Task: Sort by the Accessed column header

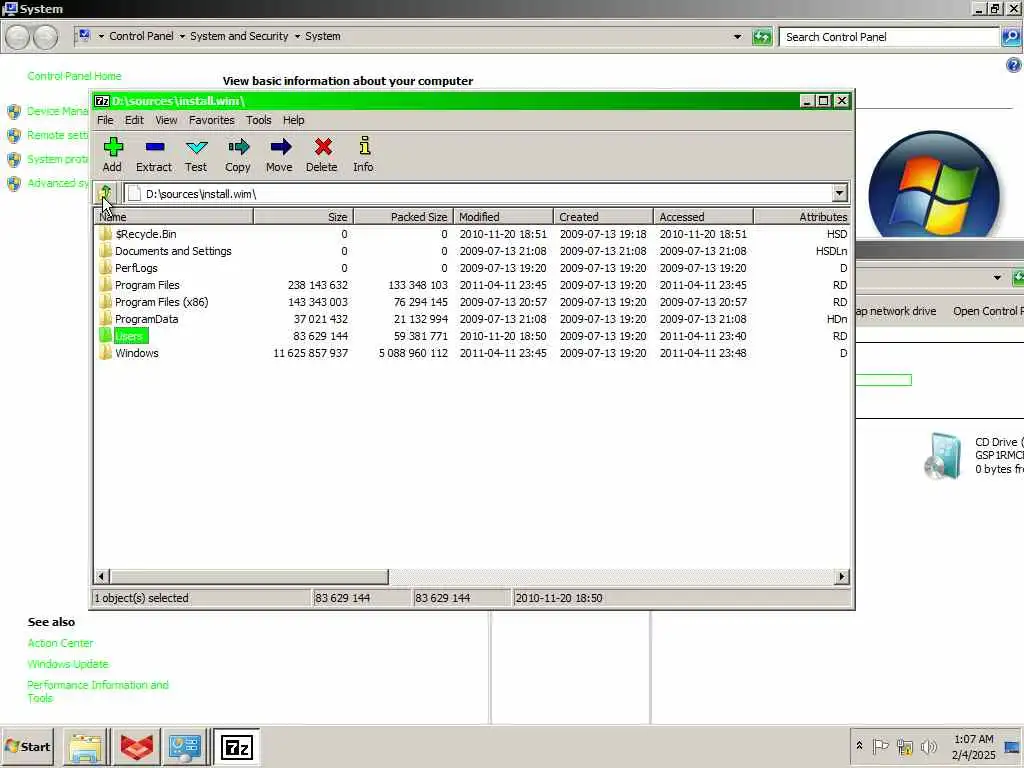Action: click(x=703, y=217)
